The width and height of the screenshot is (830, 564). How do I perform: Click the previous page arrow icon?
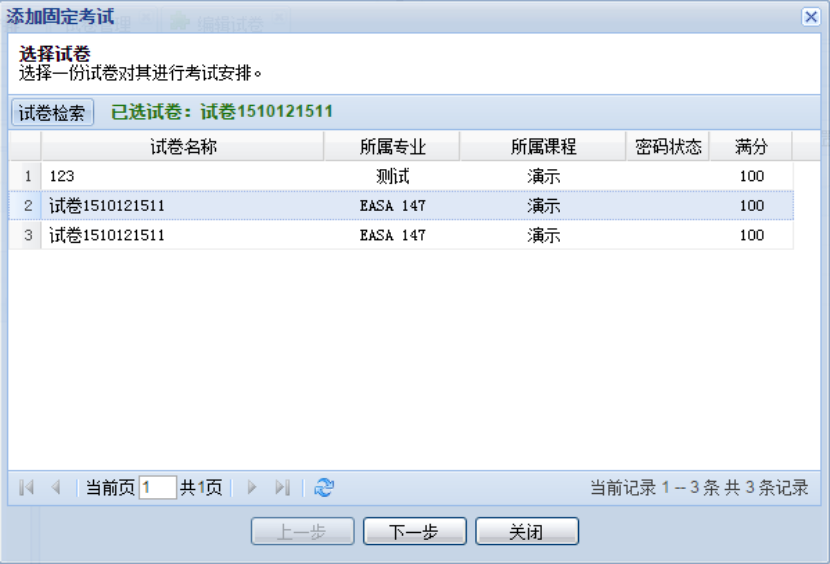(56, 488)
